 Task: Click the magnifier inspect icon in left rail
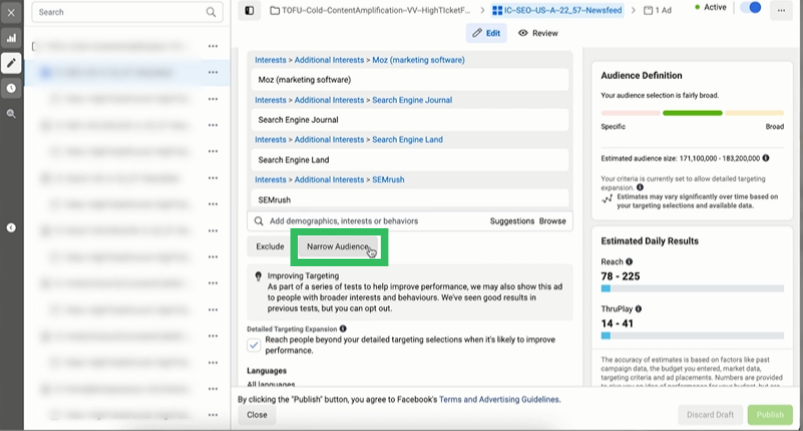point(11,114)
